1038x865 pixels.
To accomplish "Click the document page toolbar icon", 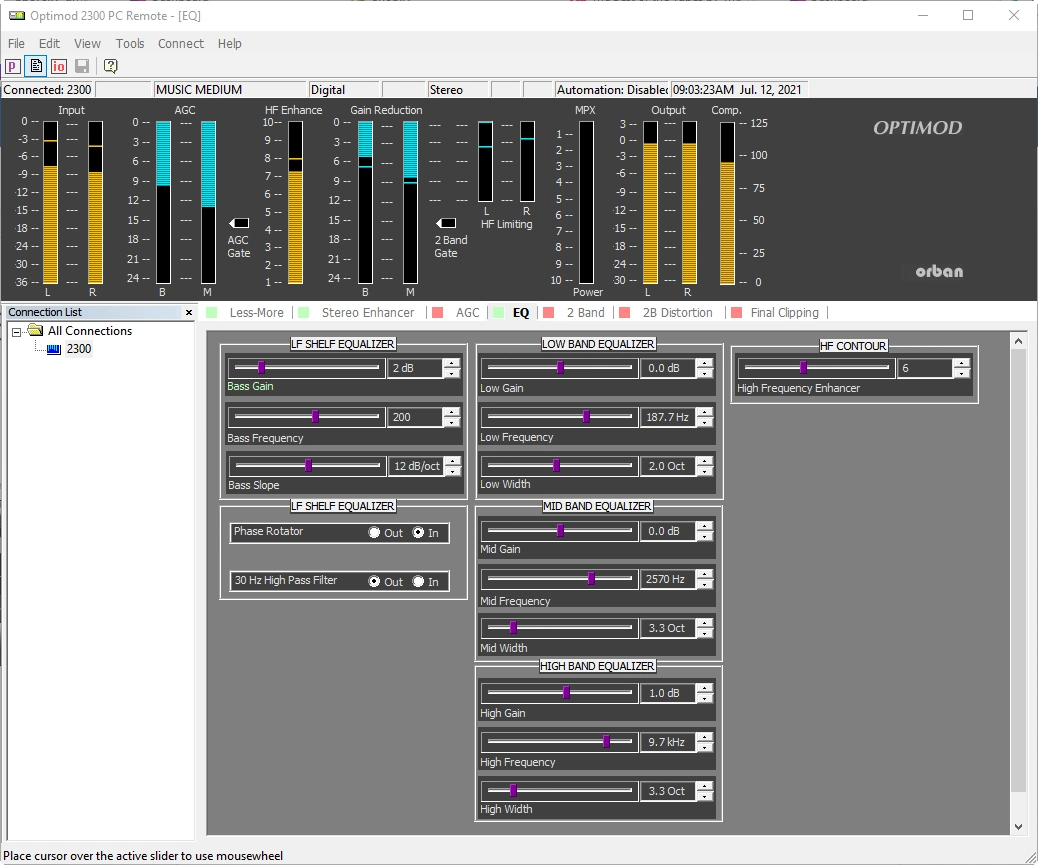I will click(36, 66).
